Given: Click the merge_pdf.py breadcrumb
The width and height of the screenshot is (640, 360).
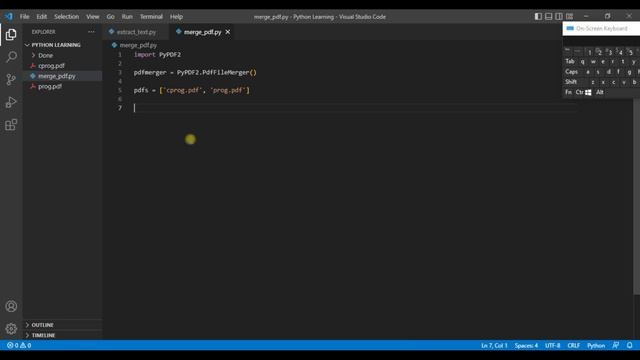Looking at the screenshot, I should [138, 45].
